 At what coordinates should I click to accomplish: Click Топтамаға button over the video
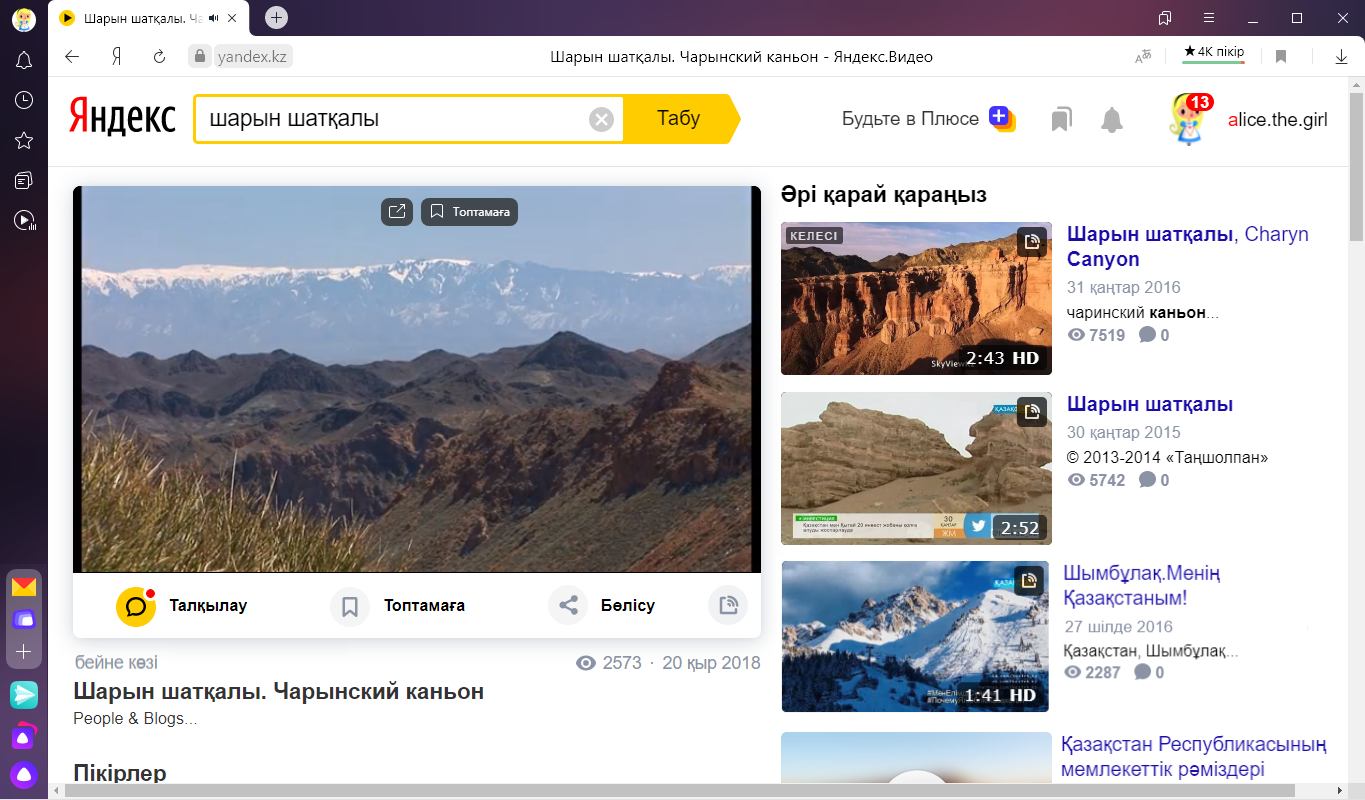click(x=469, y=212)
